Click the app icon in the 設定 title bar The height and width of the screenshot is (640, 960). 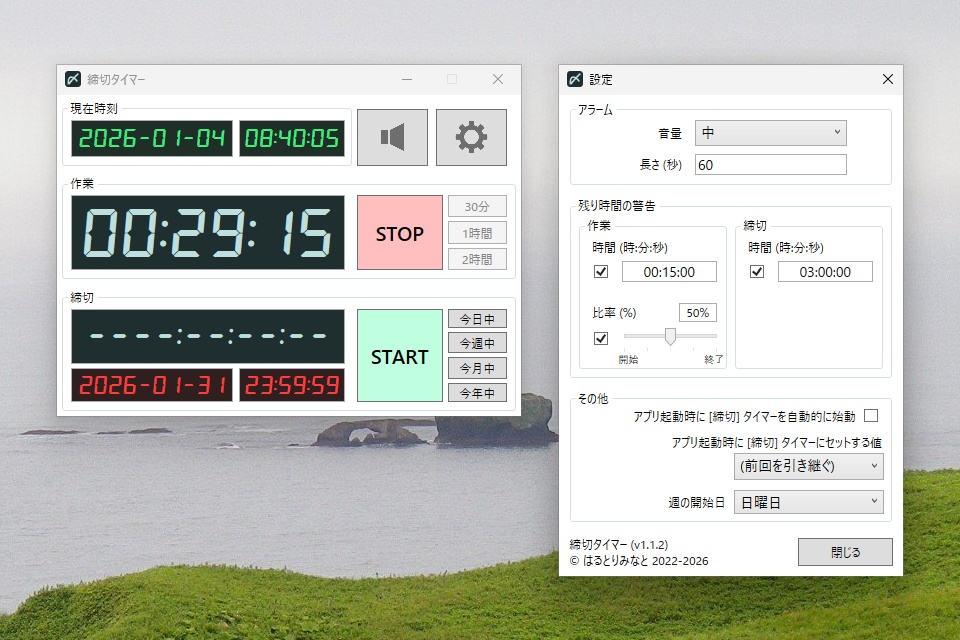tap(575, 79)
